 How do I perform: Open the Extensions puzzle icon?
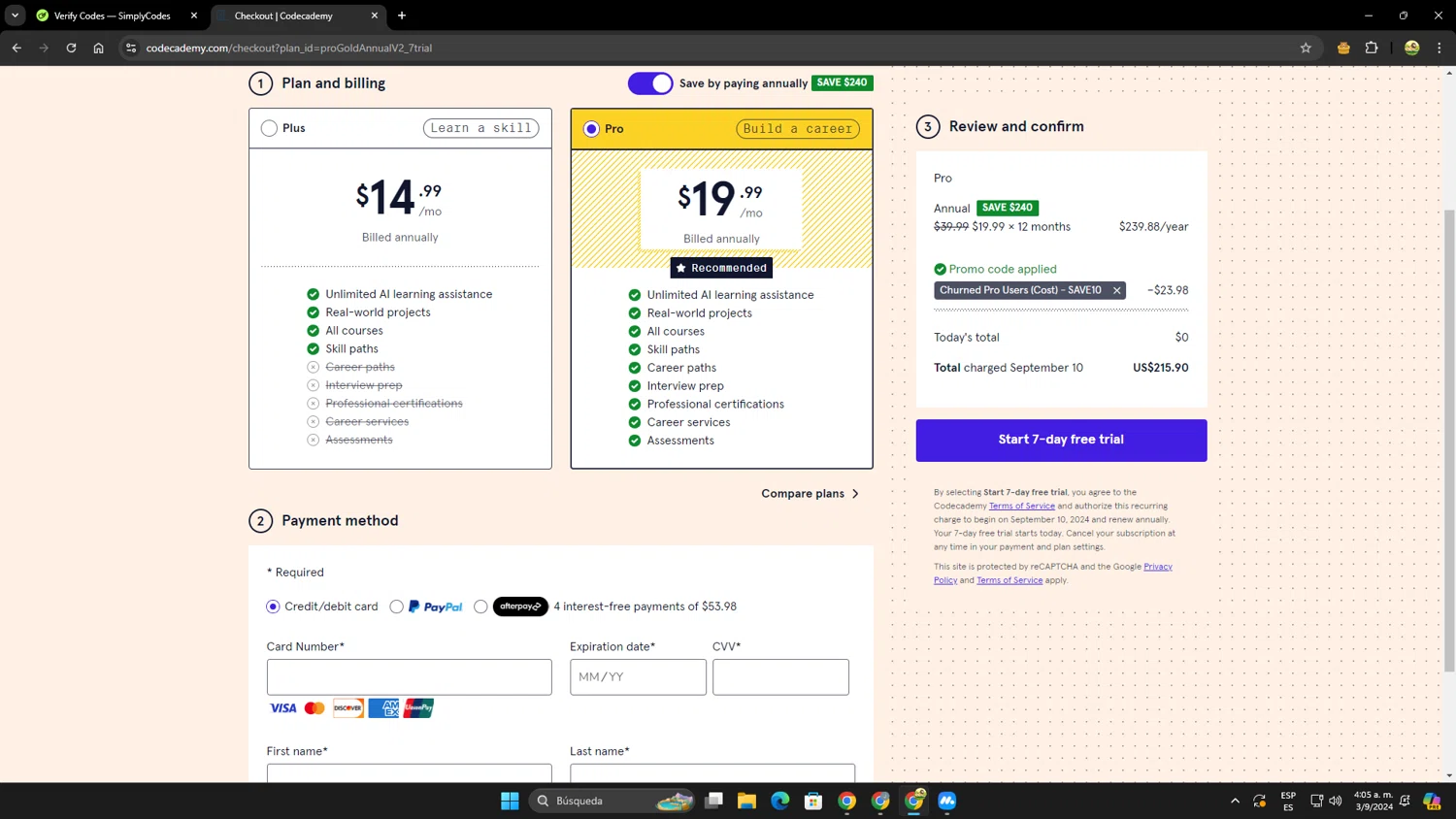(x=1372, y=48)
